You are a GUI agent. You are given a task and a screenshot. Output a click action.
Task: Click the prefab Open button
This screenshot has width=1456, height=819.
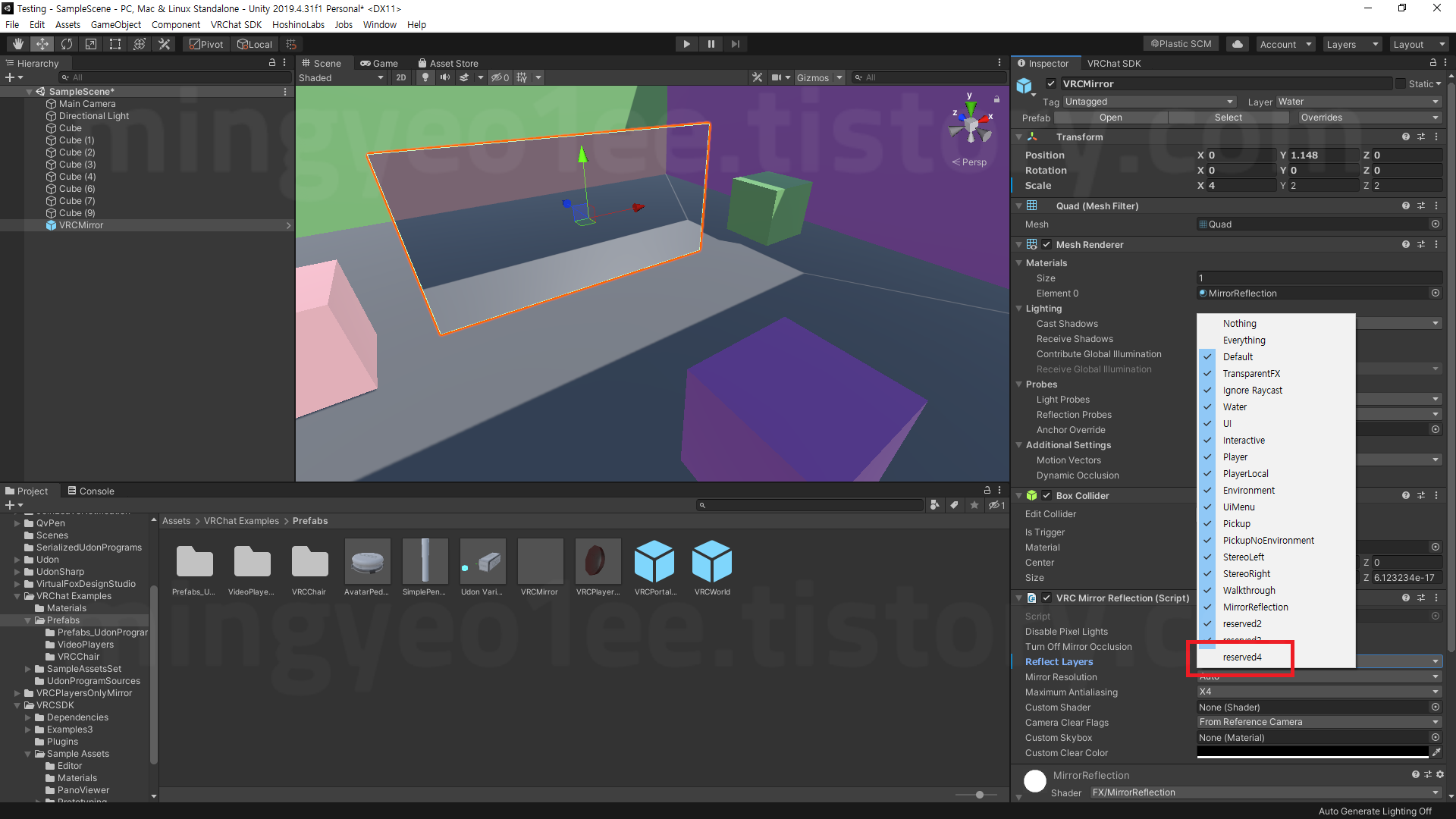point(1110,118)
